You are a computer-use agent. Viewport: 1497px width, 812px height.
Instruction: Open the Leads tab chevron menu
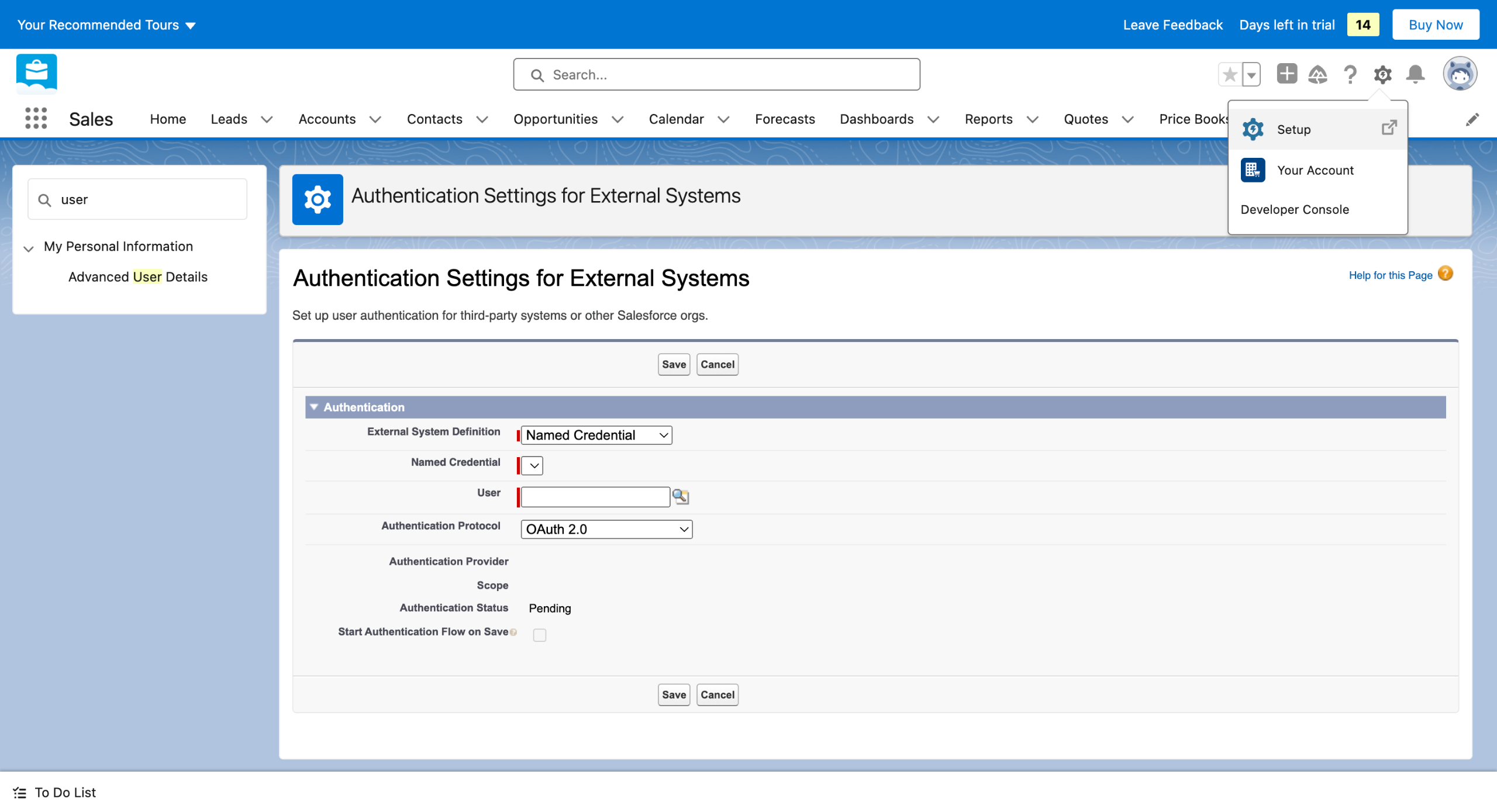click(x=267, y=119)
